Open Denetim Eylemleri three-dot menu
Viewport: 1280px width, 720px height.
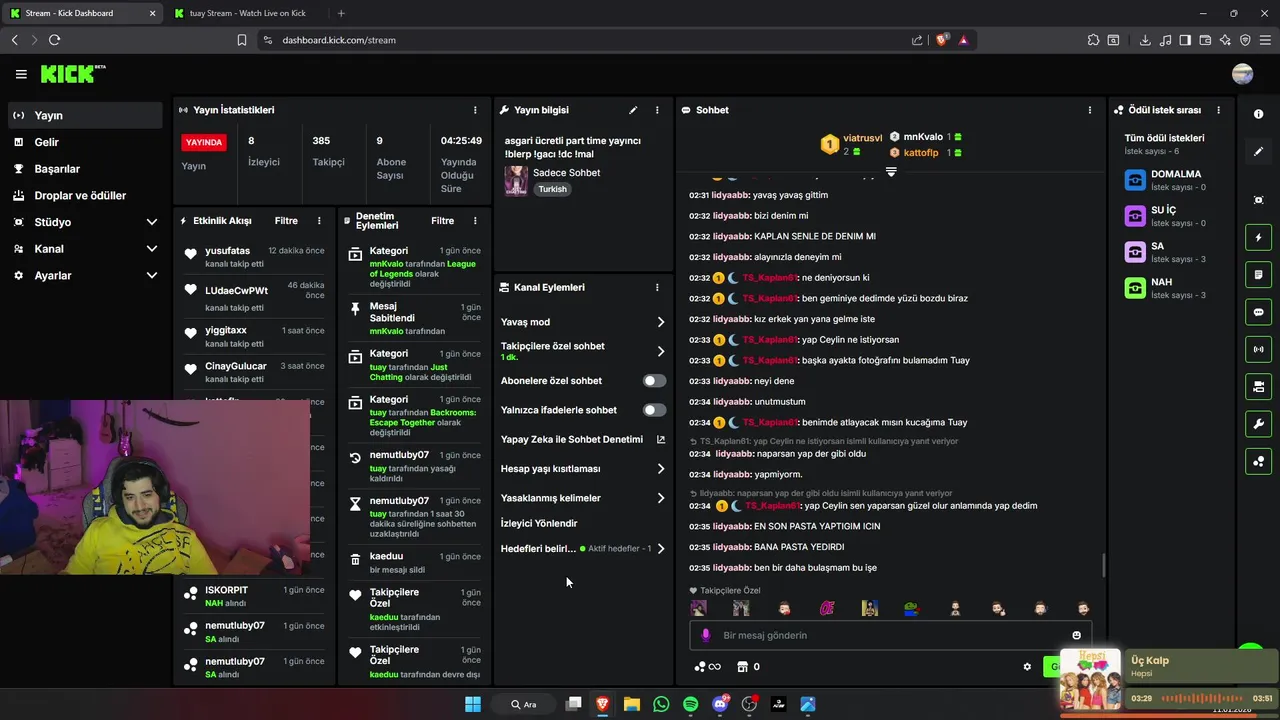(475, 221)
